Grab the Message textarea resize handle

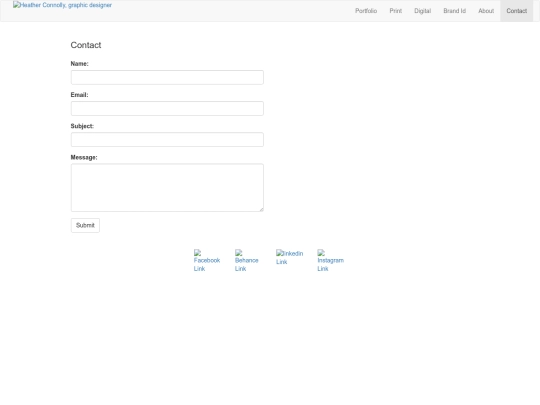[261, 209]
